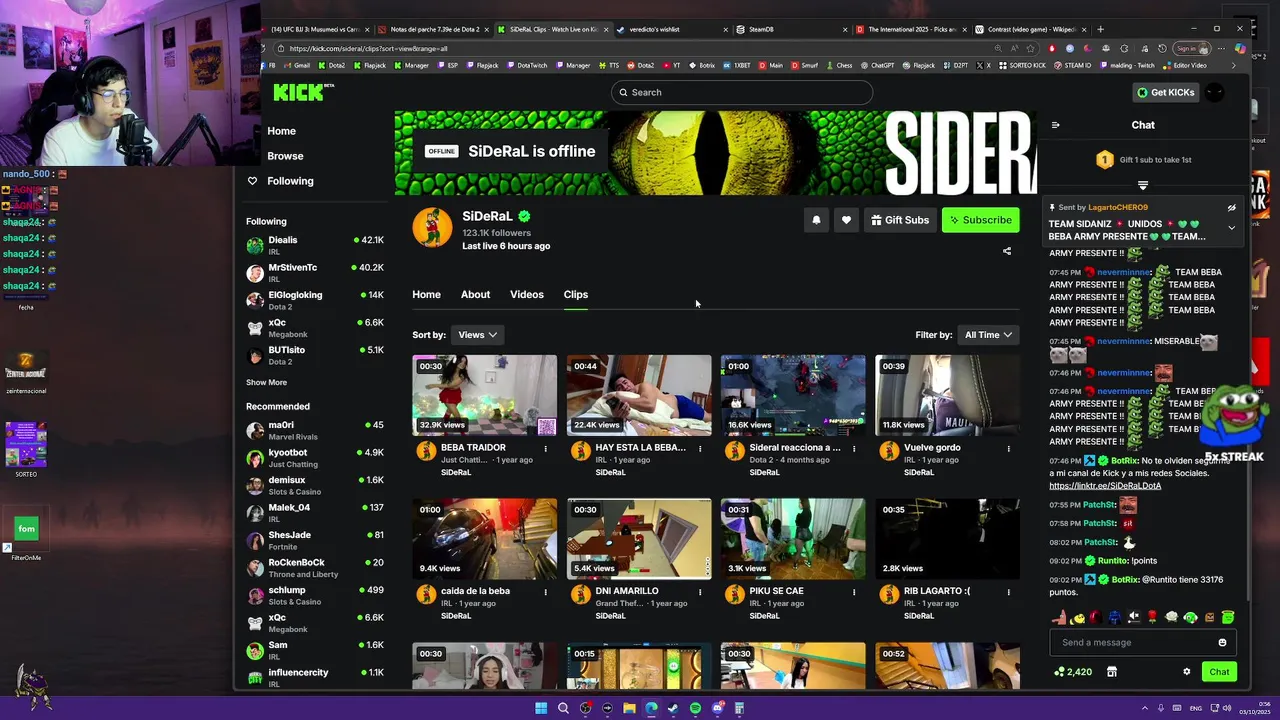Open kyootbot in Recommended list
The height and width of the screenshot is (720, 1280).
click(x=315, y=457)
